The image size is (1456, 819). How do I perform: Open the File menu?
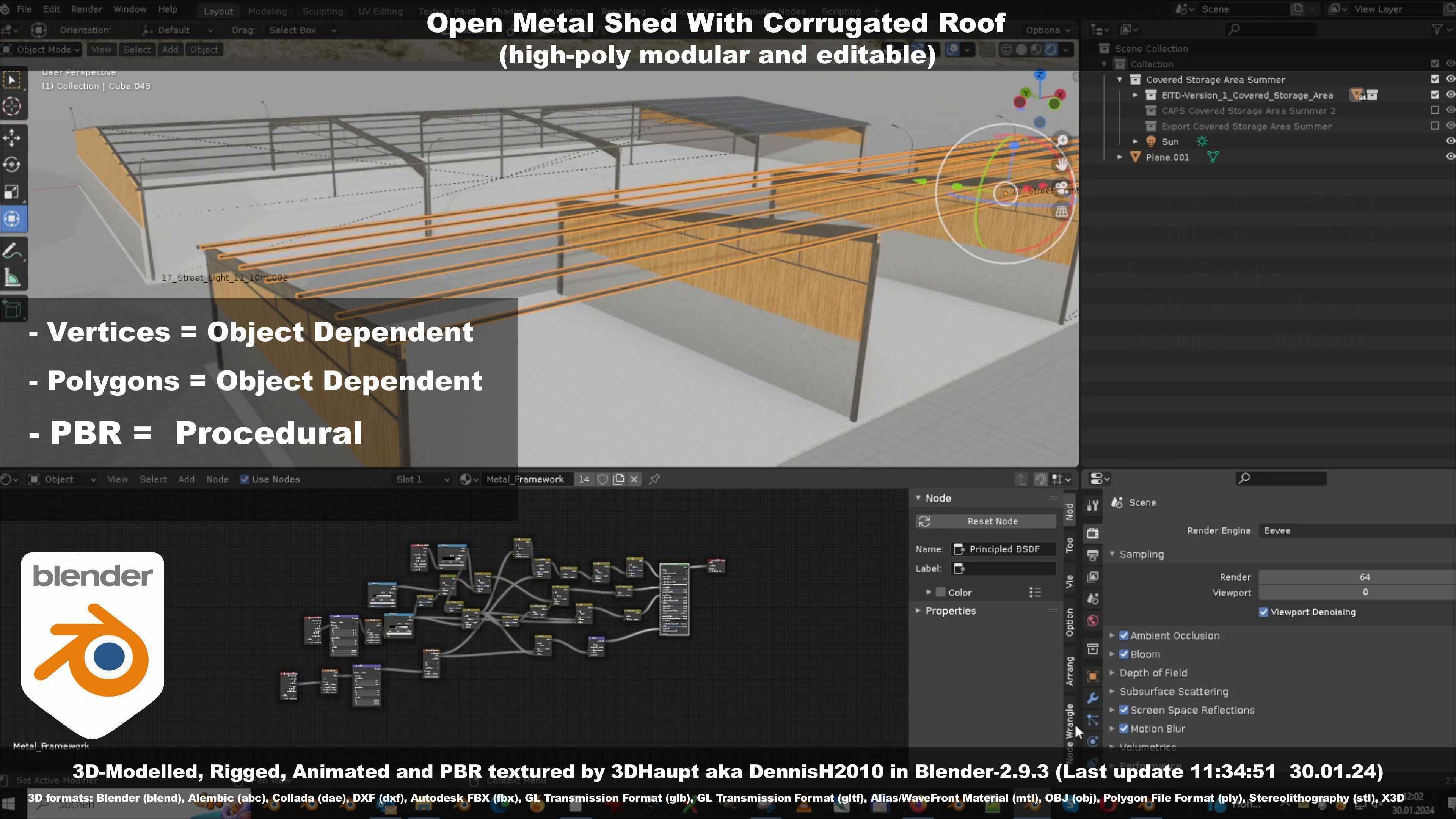24,9
